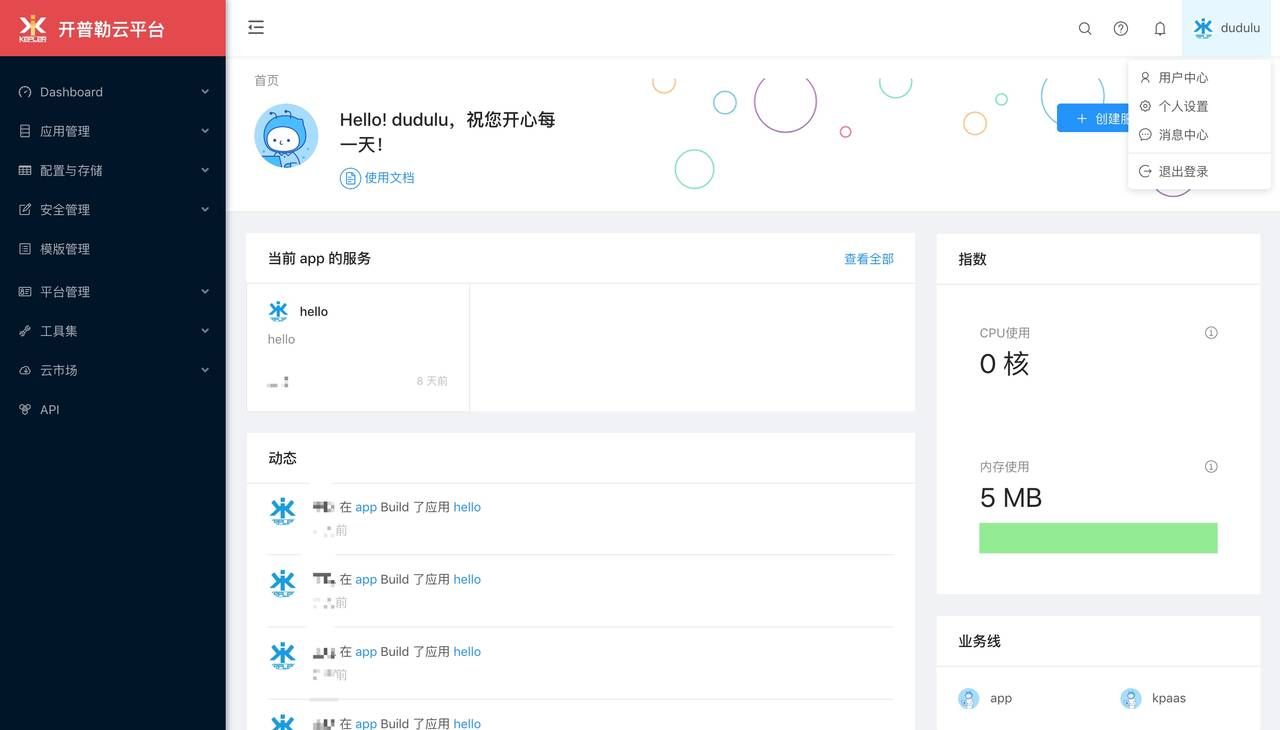Select 退出登录 from the user menu
This screenshot has width=1280, height=730.
pos(1199,172)
